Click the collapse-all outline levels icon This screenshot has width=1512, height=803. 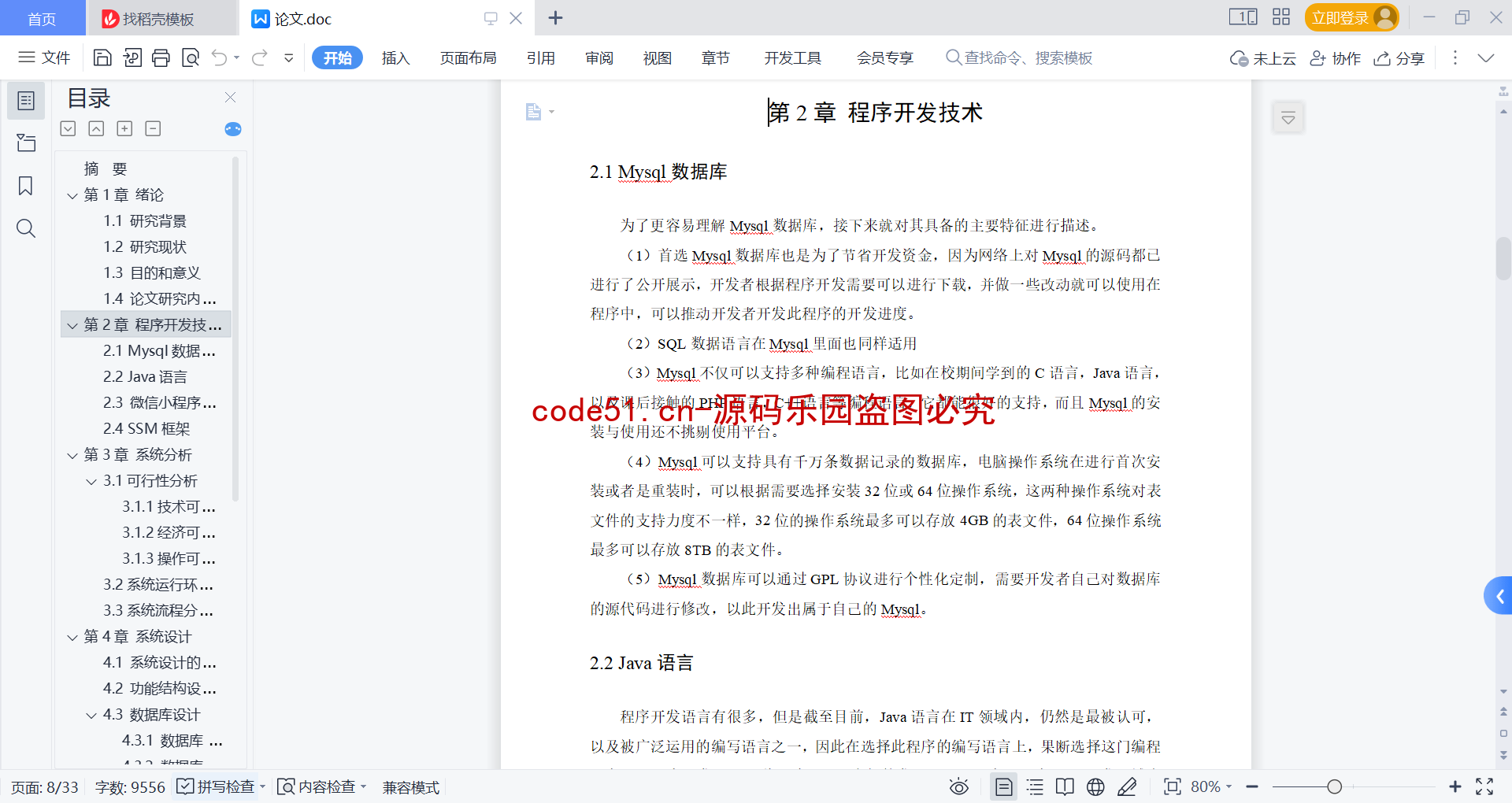pos(96,128)
